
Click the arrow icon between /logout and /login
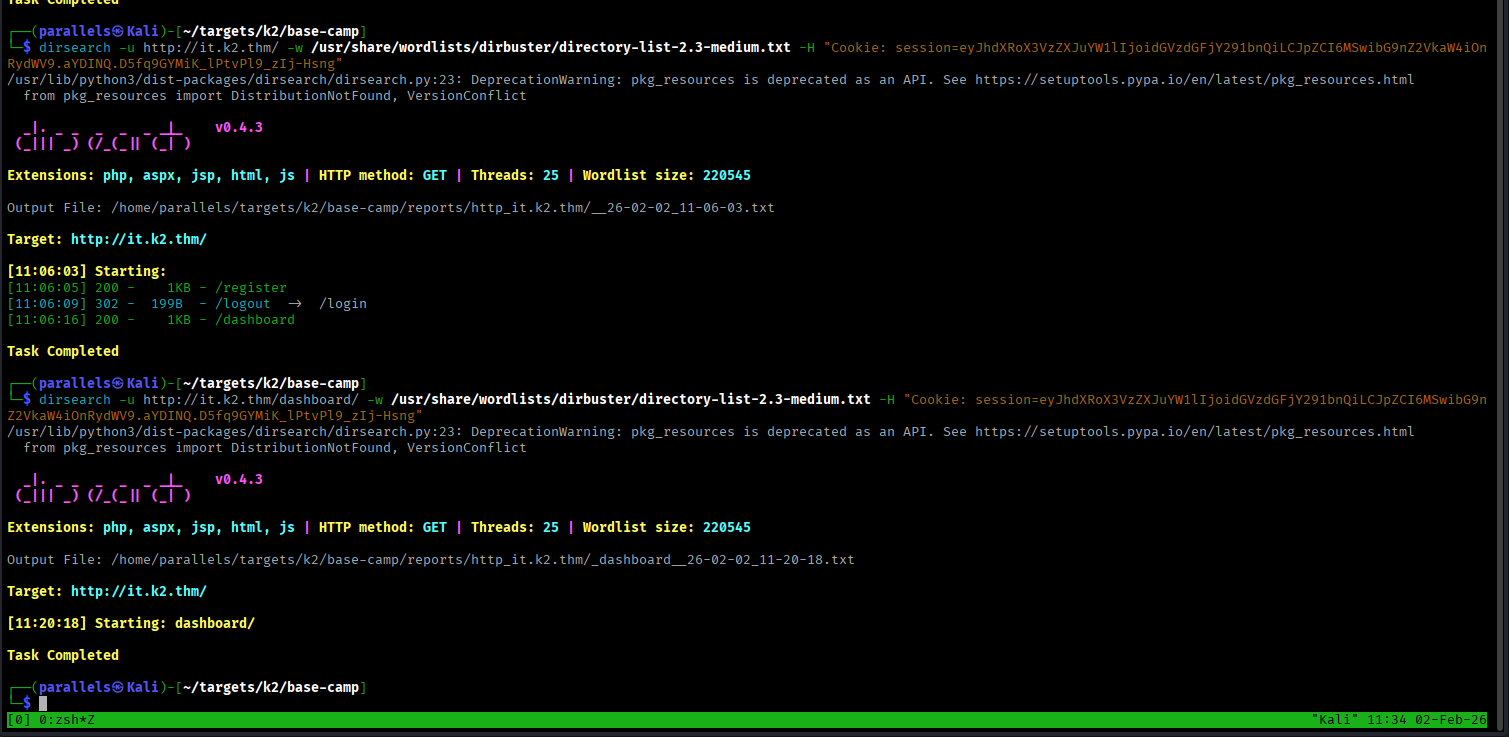[295, 303]
